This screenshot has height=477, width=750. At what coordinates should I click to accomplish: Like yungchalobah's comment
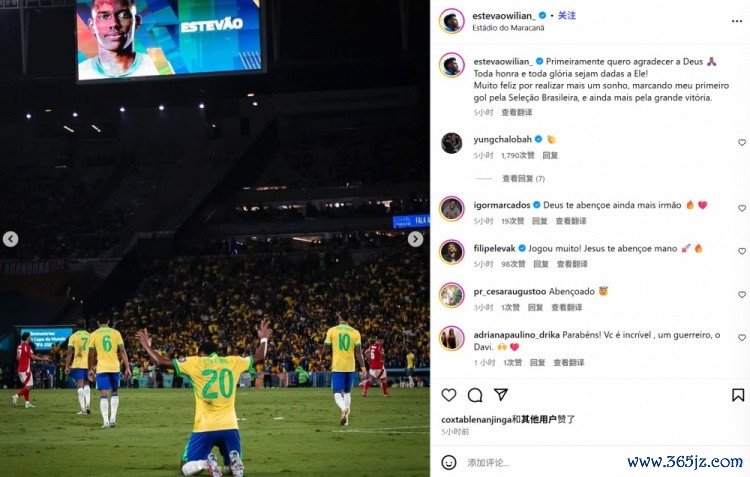[x=742, y=143]
